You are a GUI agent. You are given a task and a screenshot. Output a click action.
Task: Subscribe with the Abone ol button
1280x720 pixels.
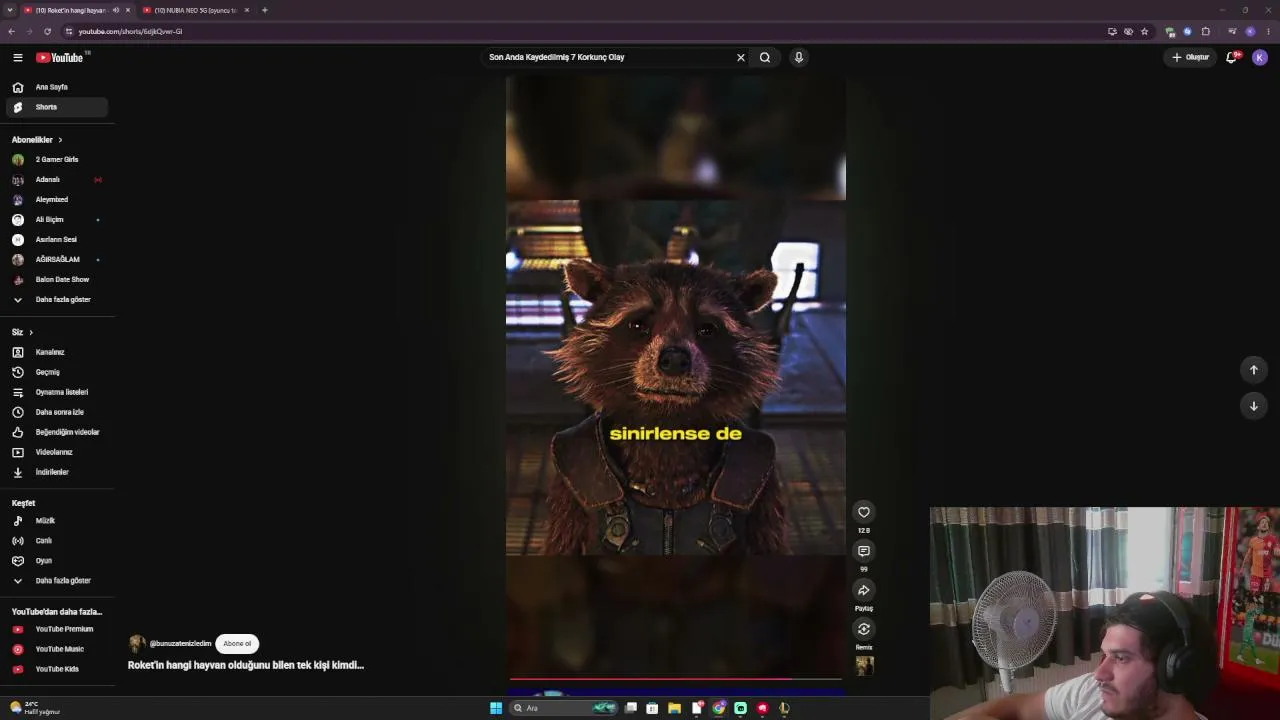(237, 644)
